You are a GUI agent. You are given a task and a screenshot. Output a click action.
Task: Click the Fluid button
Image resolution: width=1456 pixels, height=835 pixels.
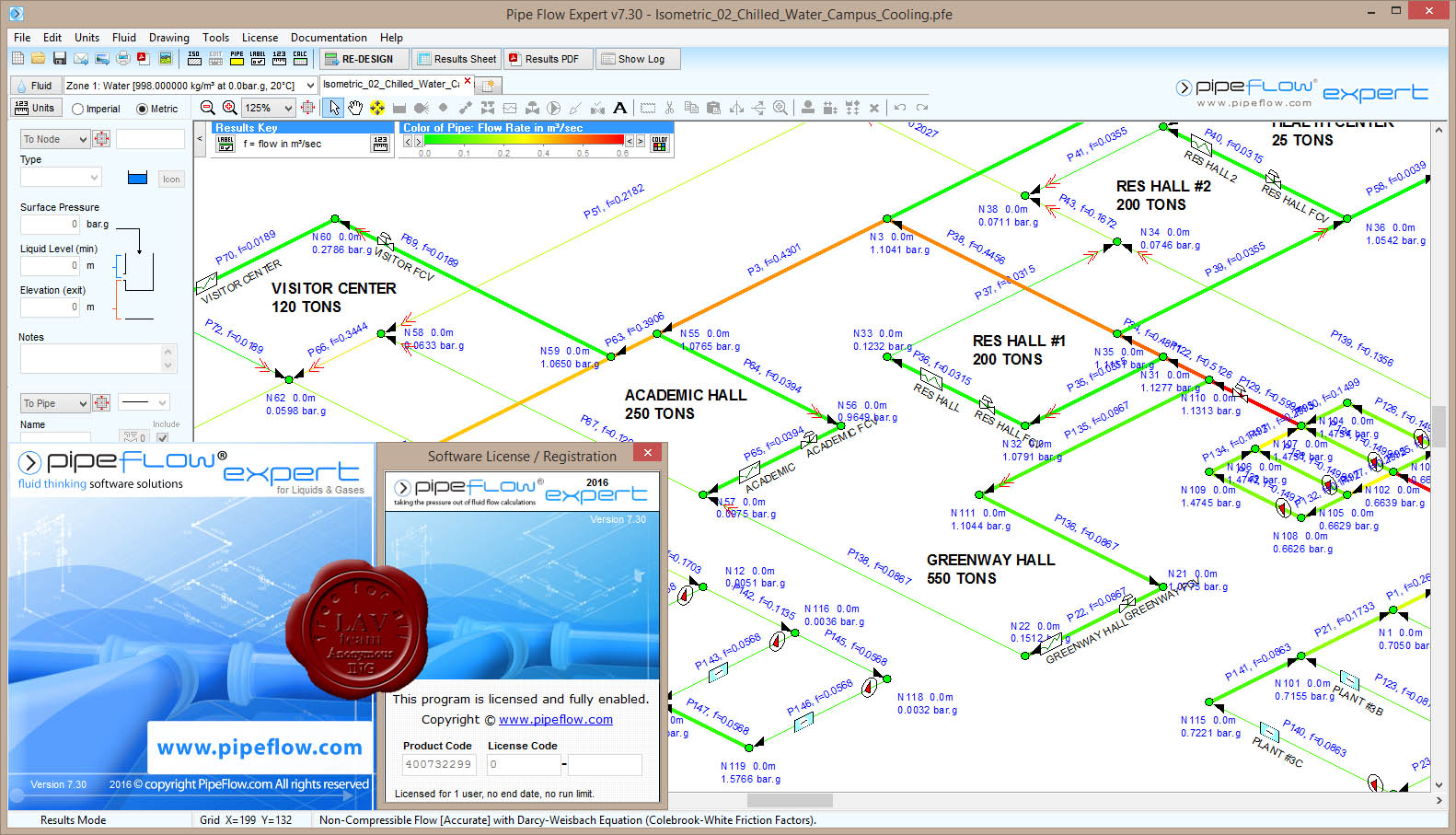coord(34,86)
